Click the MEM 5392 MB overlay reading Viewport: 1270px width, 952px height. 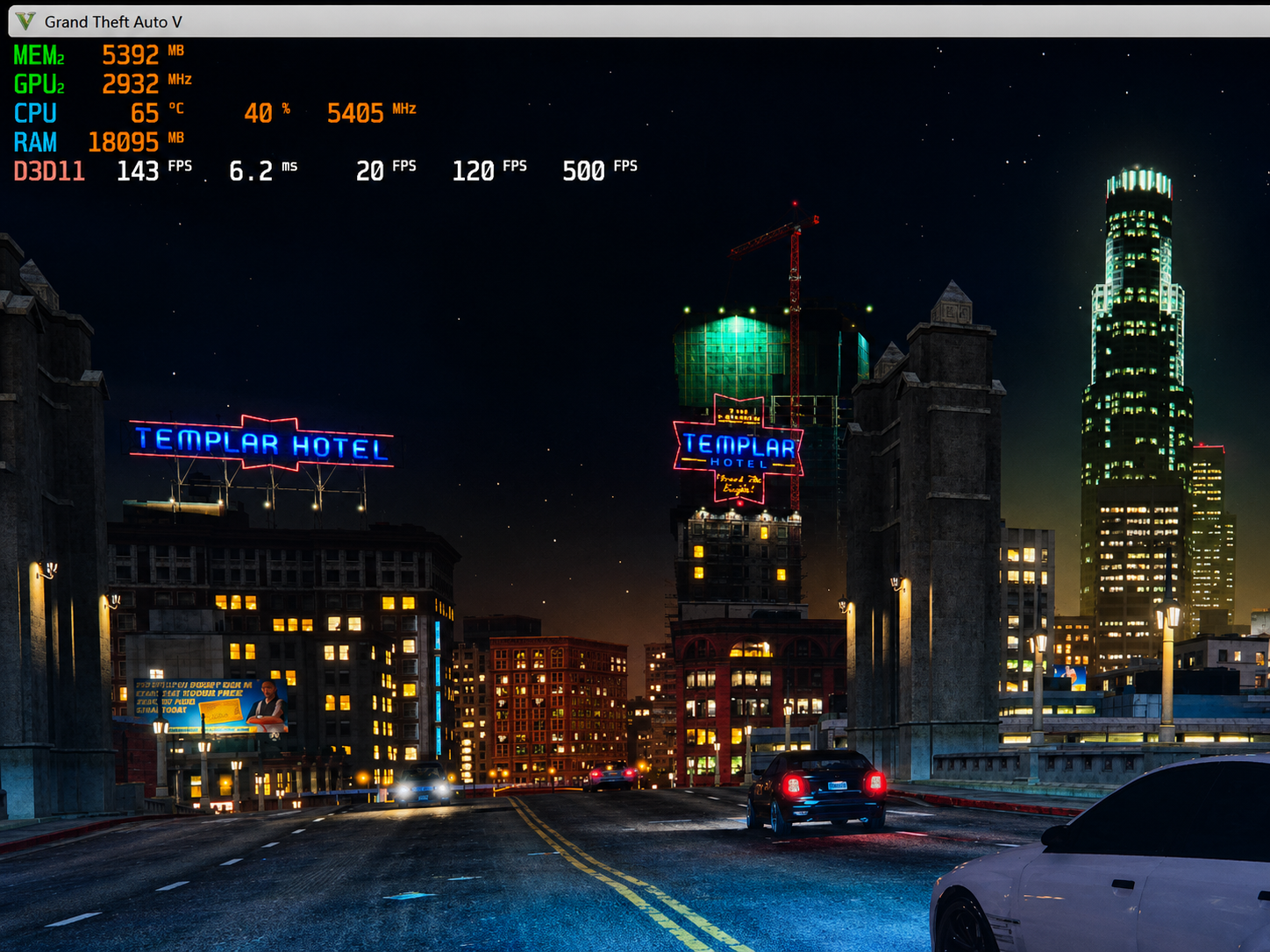99,55
